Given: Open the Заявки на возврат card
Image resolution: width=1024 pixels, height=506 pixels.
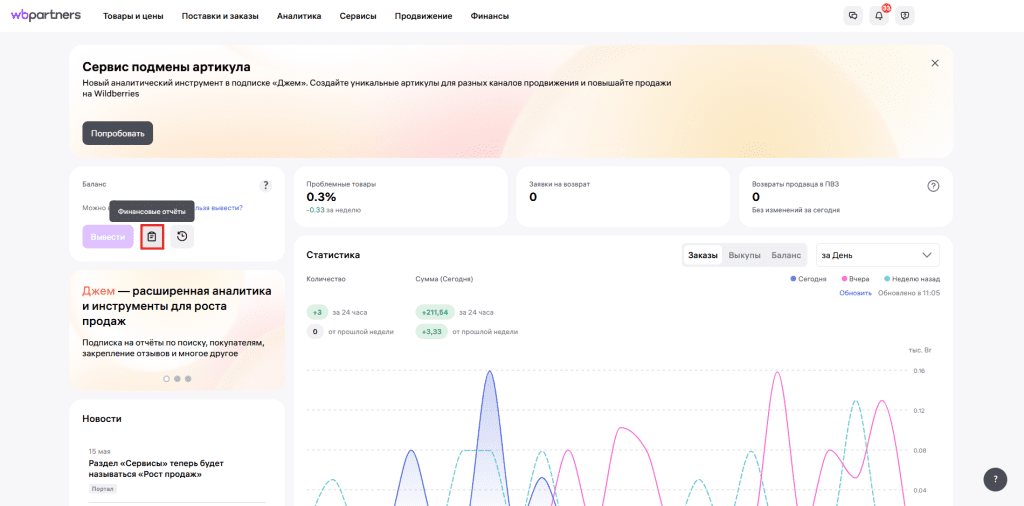Looking at the screenshot, I should (x=623, y=197).
